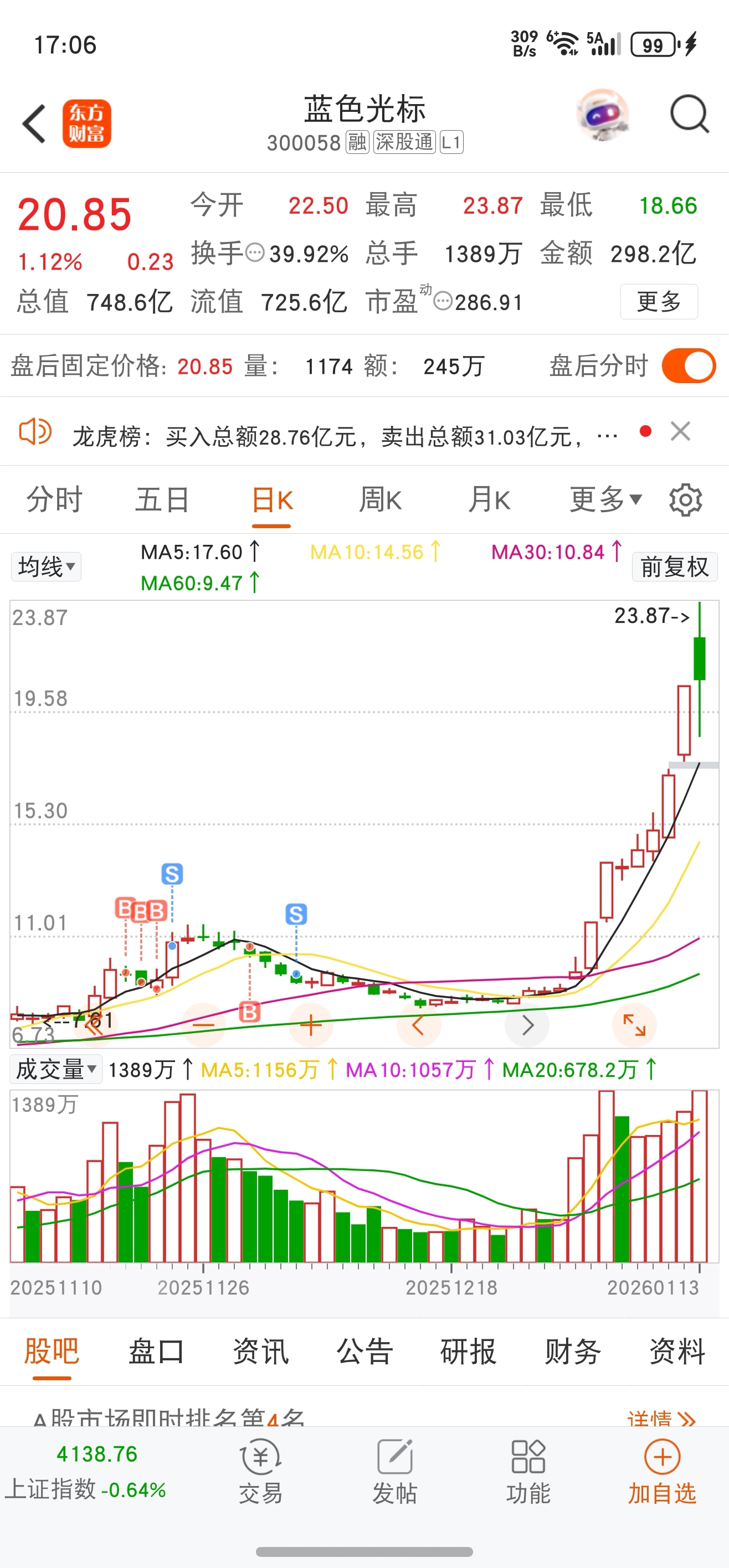The width and height of the screenshot is (729, 1568).
Task: Tap the battery indicator in status bar
Action: point(655,45)
